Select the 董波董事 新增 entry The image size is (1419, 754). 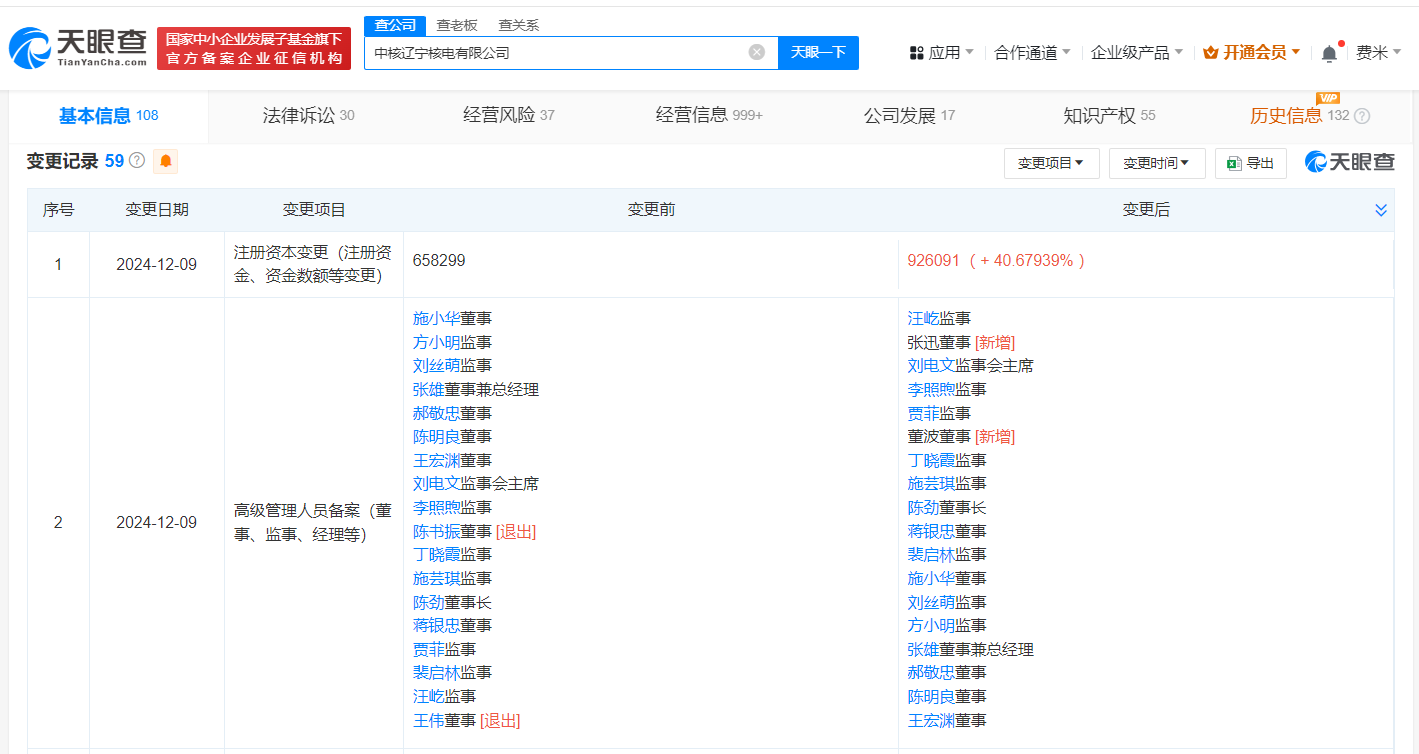pos(961,437)
